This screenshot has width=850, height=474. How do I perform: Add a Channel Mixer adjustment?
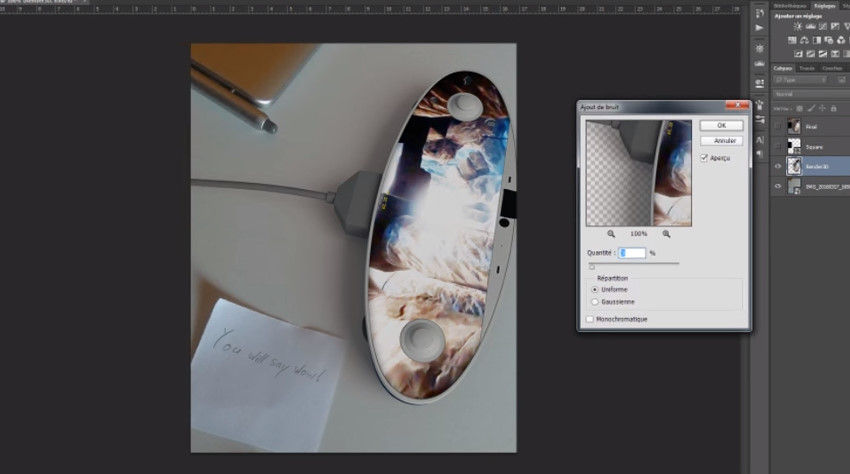pos(840,40)
